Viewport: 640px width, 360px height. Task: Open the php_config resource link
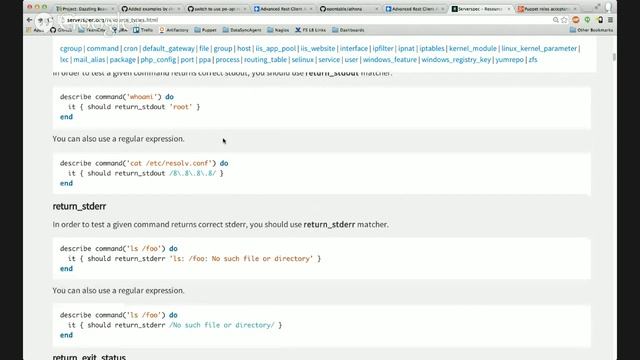[x=158, y=59]
